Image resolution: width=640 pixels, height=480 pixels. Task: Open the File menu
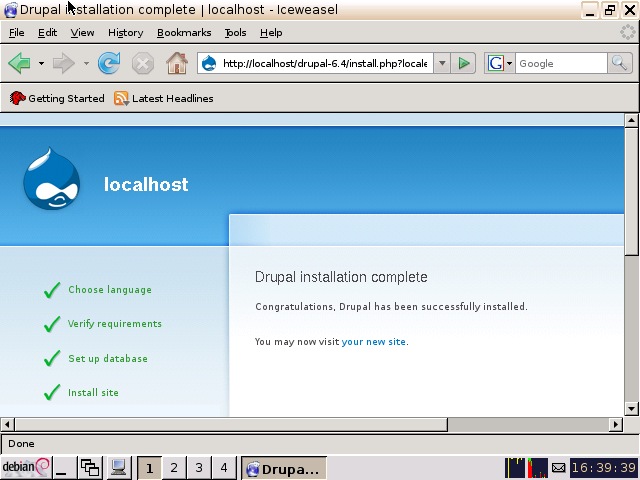click(17, 33)
